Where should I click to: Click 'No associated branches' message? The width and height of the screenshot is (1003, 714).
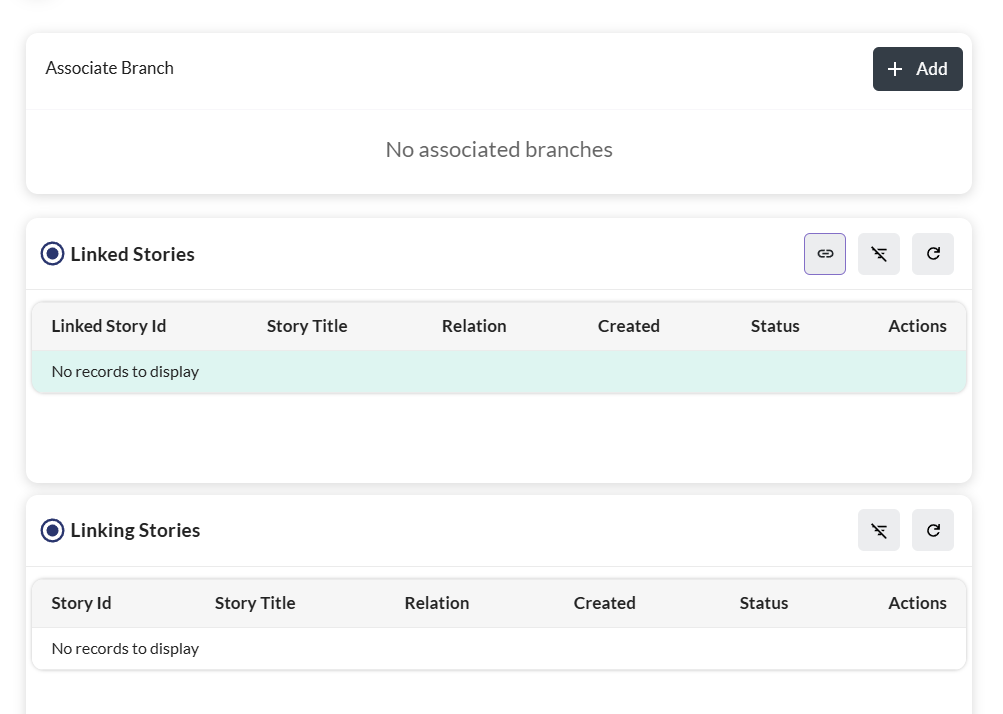(499, 150)
